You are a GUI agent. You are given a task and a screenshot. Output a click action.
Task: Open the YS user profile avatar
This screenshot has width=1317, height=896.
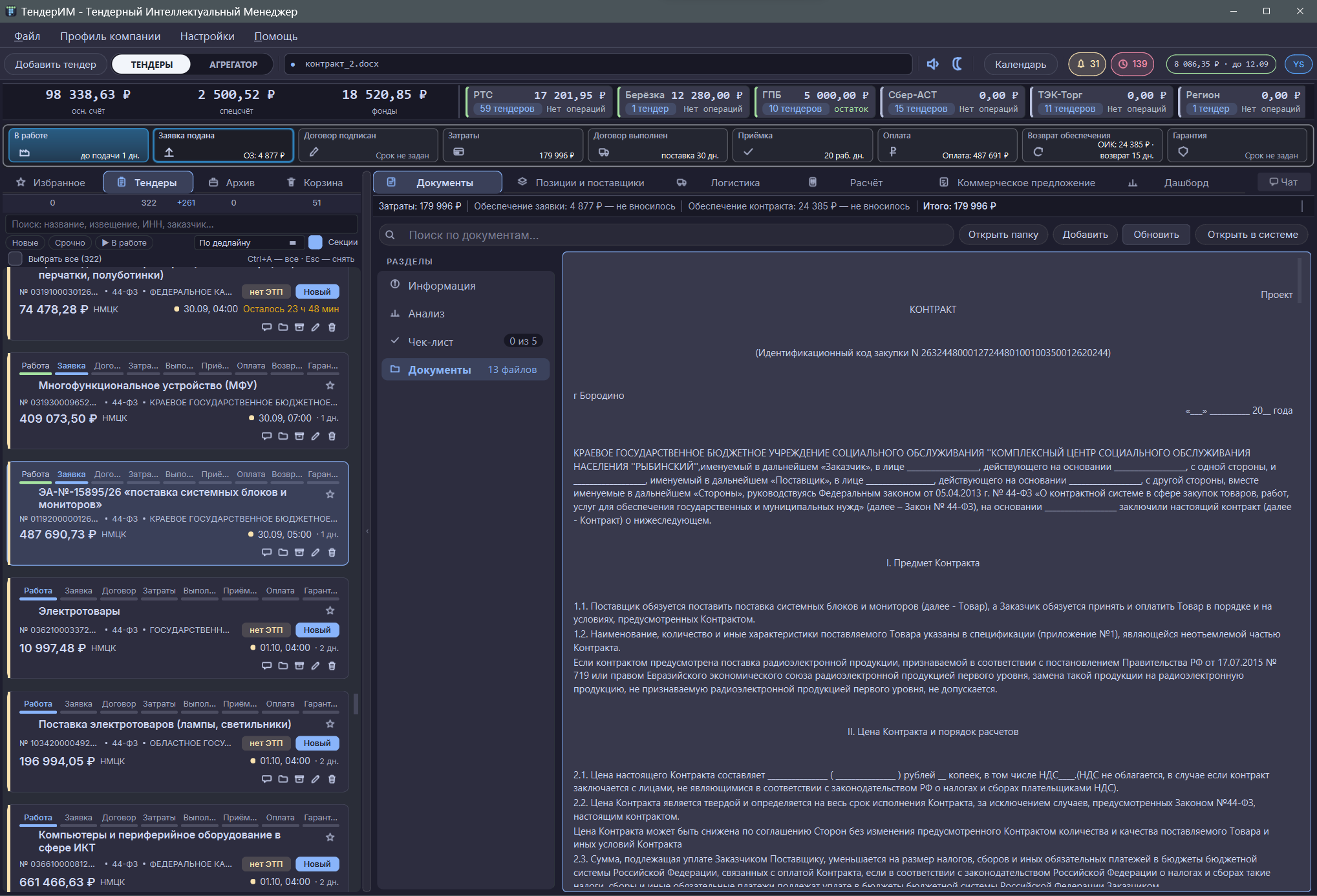tap(1298, 64)
